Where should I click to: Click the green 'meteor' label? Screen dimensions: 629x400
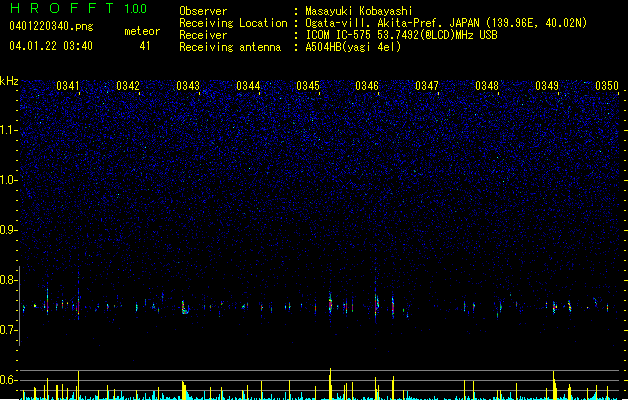point(142,31)
